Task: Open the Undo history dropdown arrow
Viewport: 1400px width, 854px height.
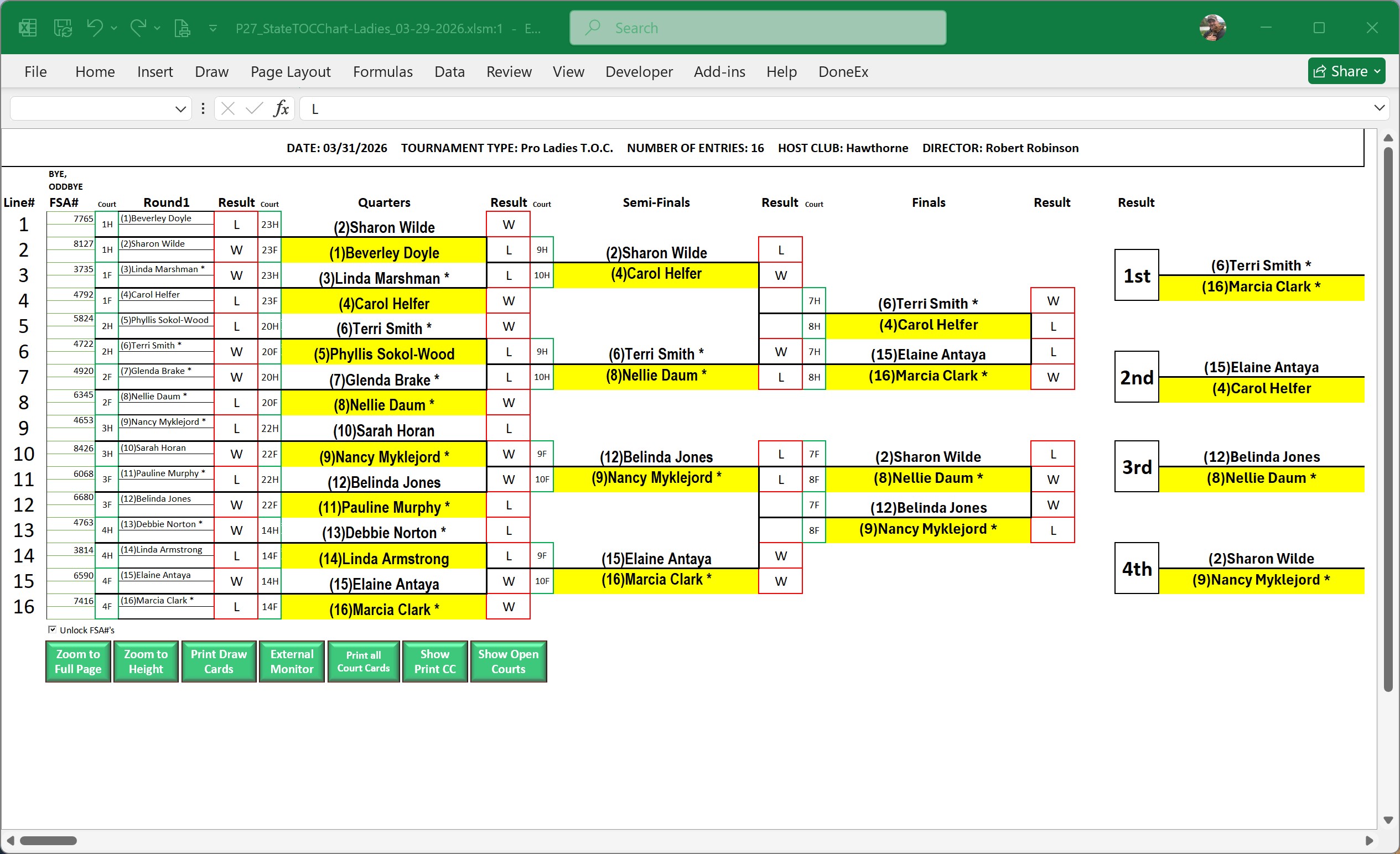Action: tap(114, 28)
